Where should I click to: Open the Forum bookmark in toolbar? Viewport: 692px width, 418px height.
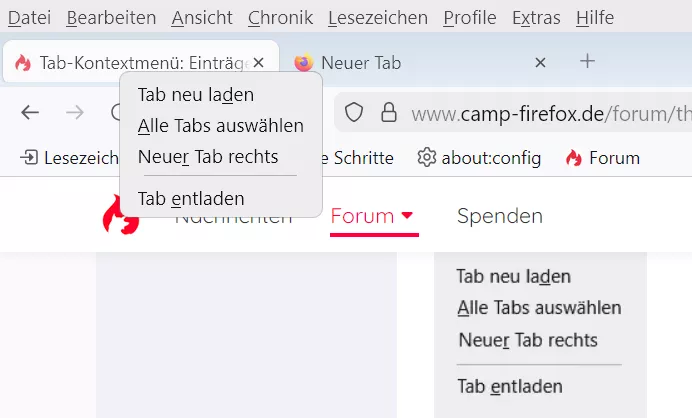602,158
